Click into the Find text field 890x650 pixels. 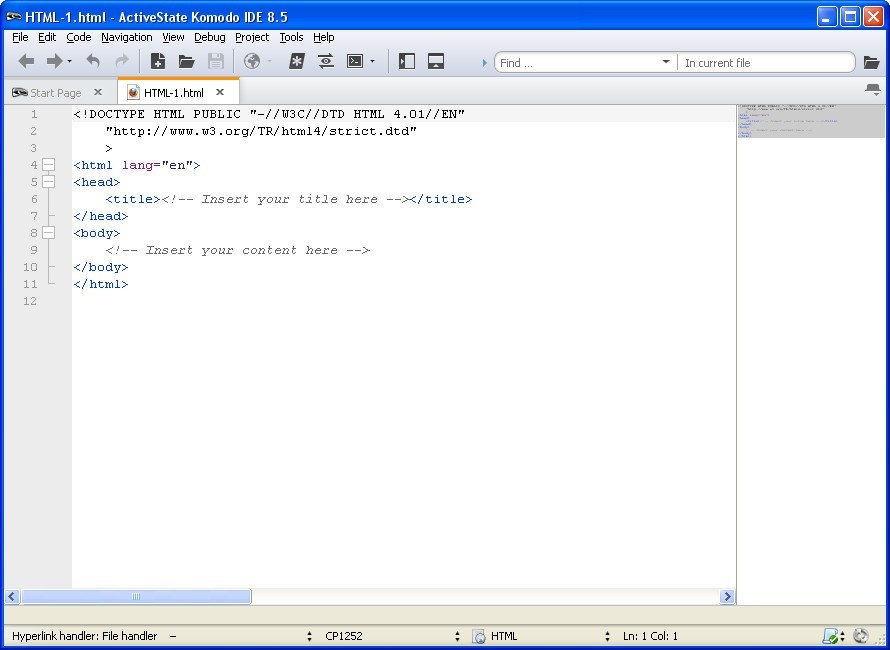pos(578,63)
